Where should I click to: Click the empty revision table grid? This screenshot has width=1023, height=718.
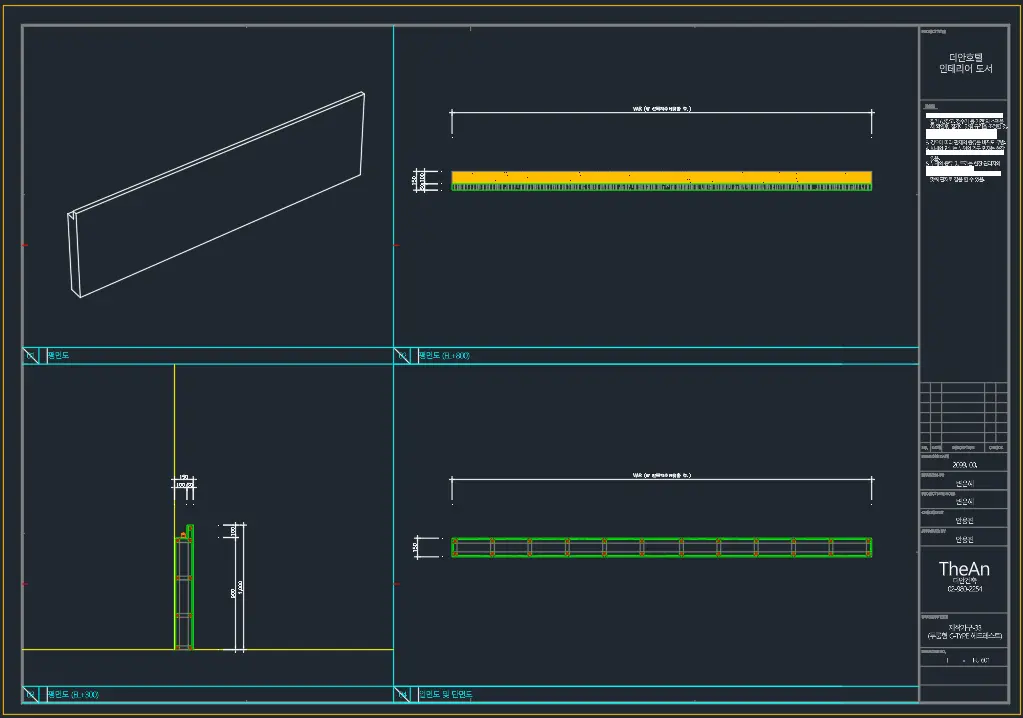tap(964, 413)
